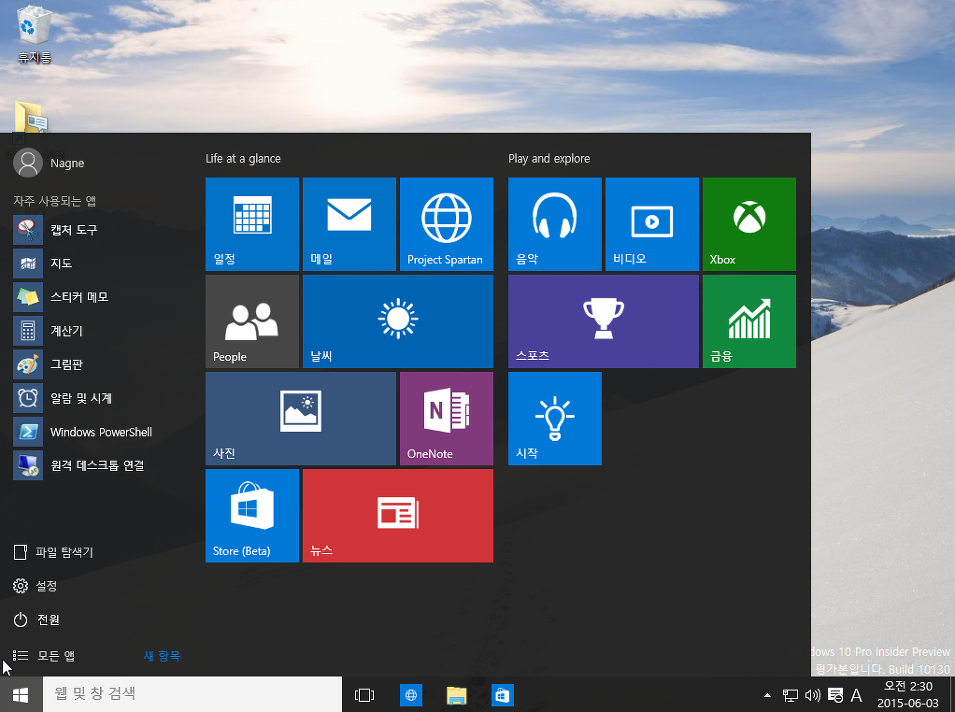The height and width of the screenshot is (712, 955).
Task: Show 모든 앱 list
Action: (44, 656)
